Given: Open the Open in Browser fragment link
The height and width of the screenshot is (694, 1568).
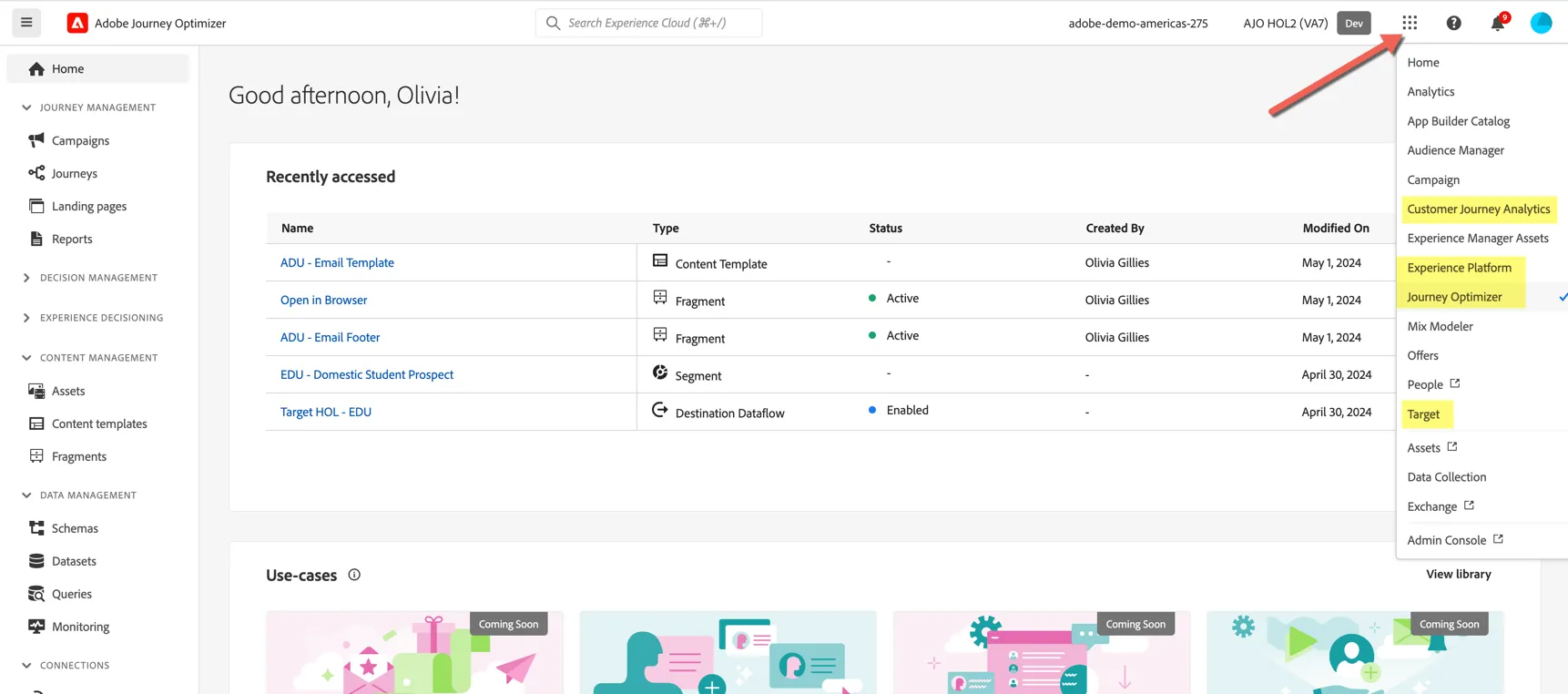Looking at the screenshot, I should pos(323,300).
